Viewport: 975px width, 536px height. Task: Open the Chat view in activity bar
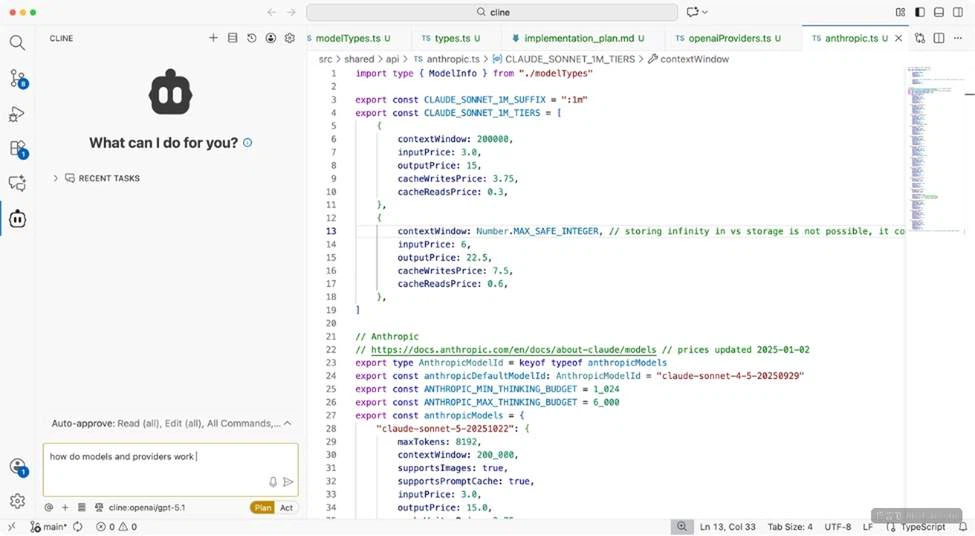point(17,183)
